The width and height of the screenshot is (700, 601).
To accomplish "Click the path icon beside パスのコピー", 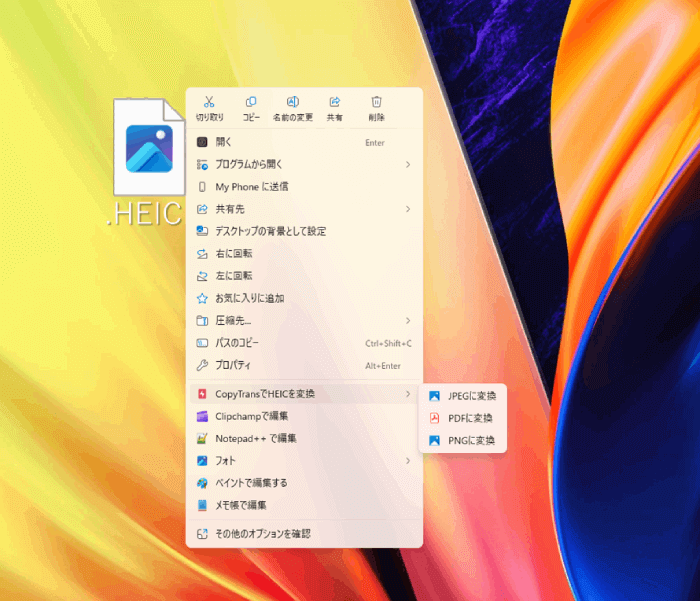I will (202, 343).
